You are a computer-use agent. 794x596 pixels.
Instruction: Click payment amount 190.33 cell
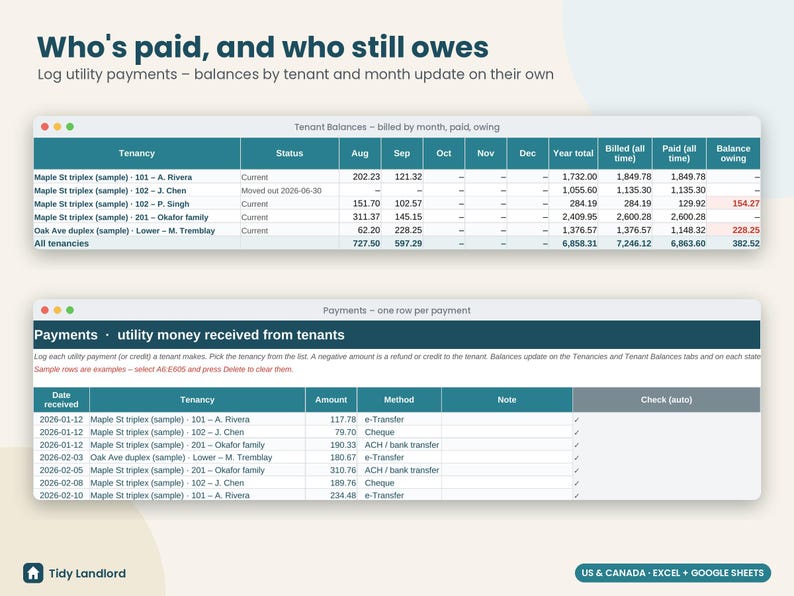click(x=331, y=445)
